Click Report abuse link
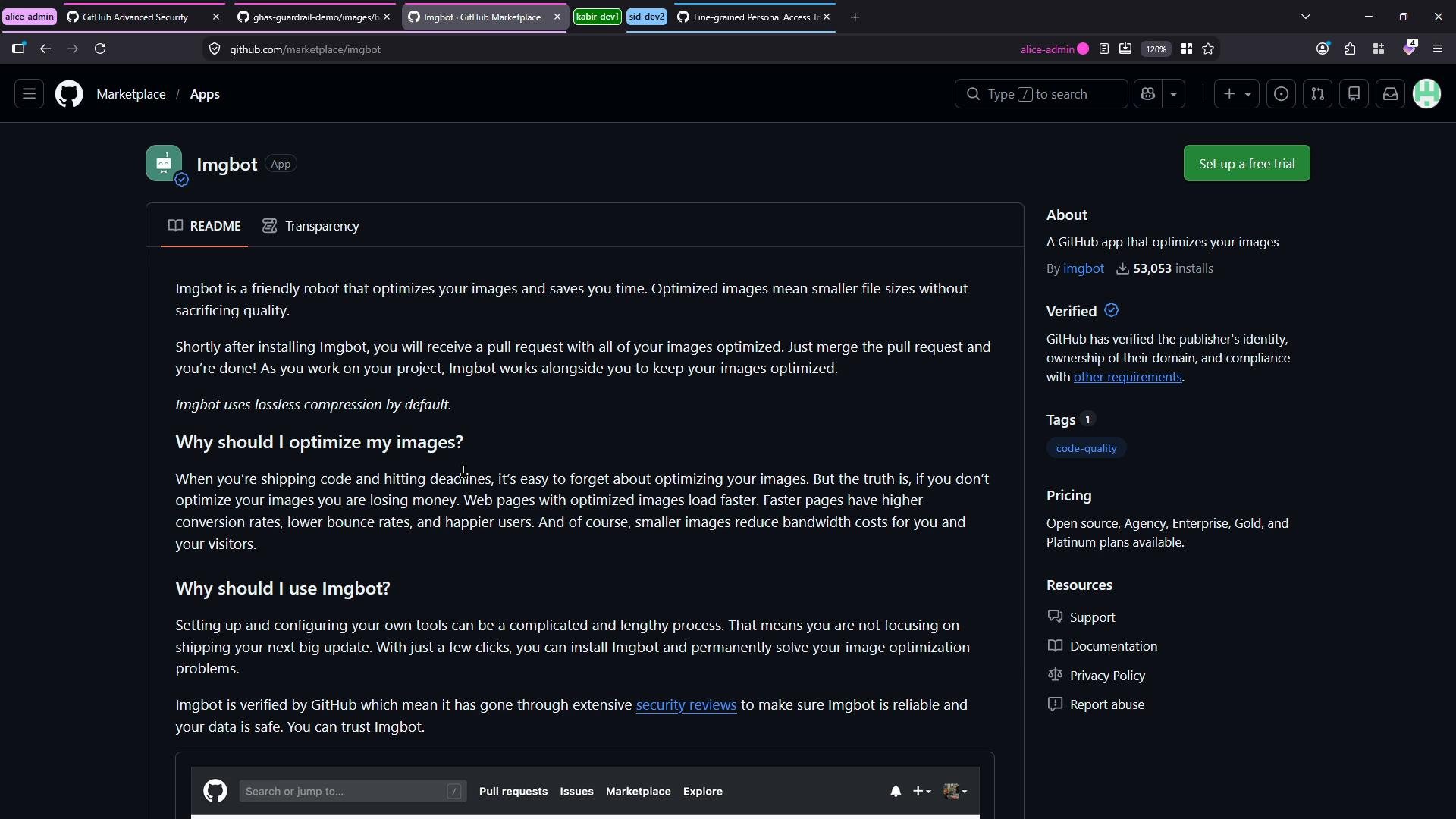The width and height of the screenshot is (1456, 819). (1096, 704)
